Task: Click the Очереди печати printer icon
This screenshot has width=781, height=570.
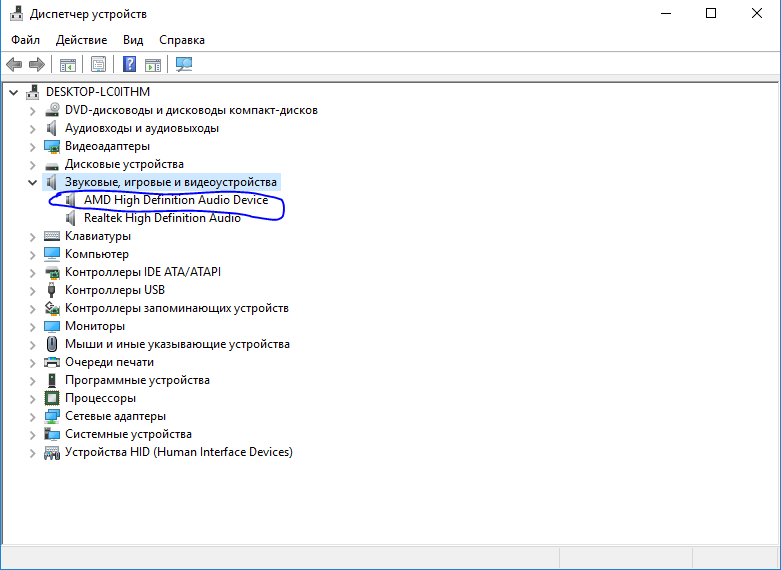Action: (x=52, y=362)
